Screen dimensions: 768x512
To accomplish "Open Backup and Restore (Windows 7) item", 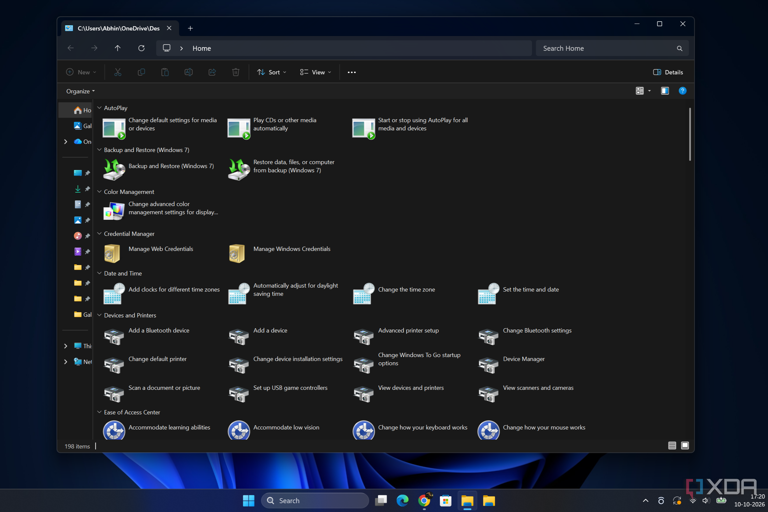I will click(x=158, y=170).
